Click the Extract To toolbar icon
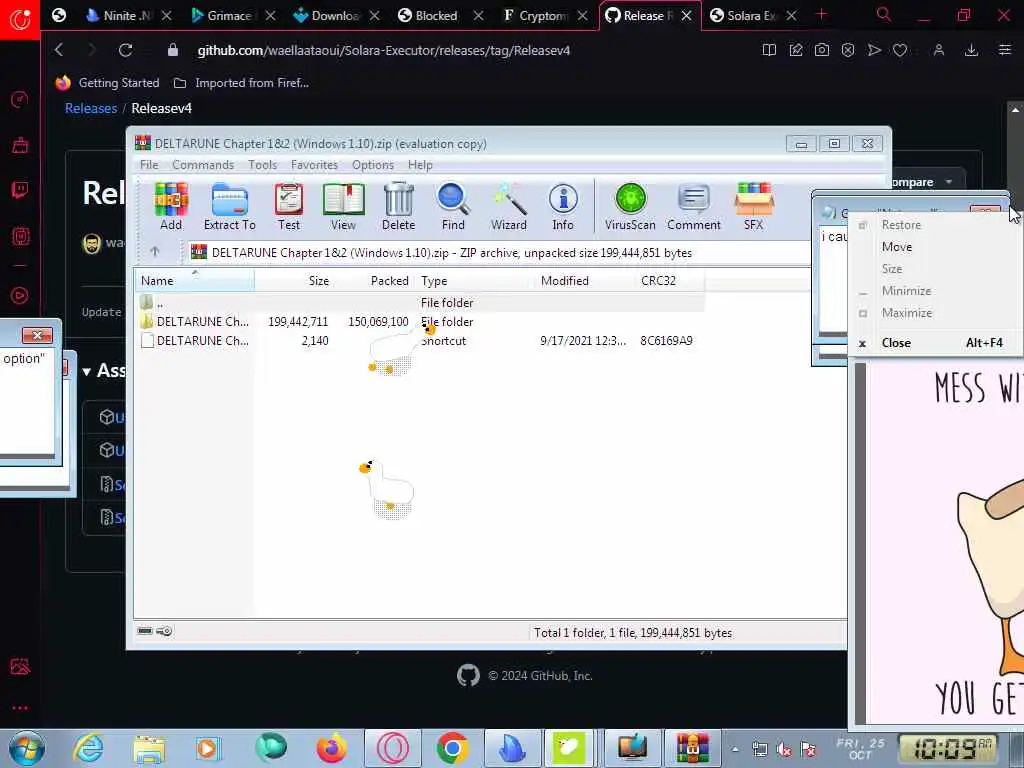1024x768 pixels. [x=230, y=206]
